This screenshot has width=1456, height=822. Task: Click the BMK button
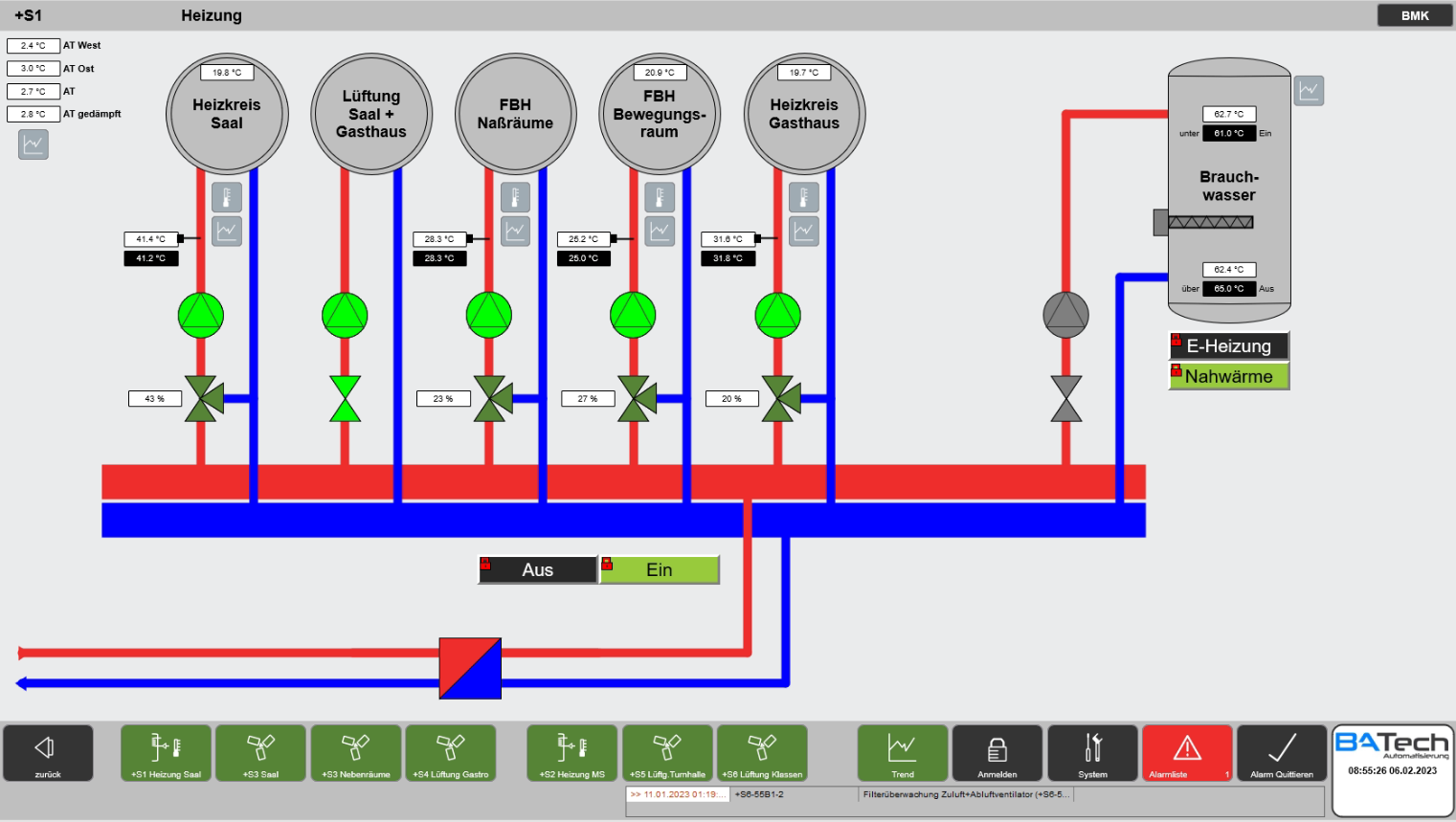[1415, 15]
